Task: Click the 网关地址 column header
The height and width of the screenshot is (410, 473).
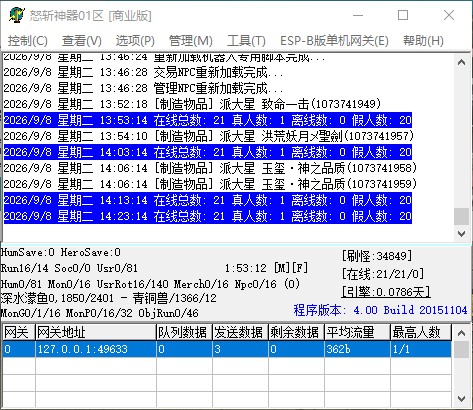Action: tap(96, 332)
